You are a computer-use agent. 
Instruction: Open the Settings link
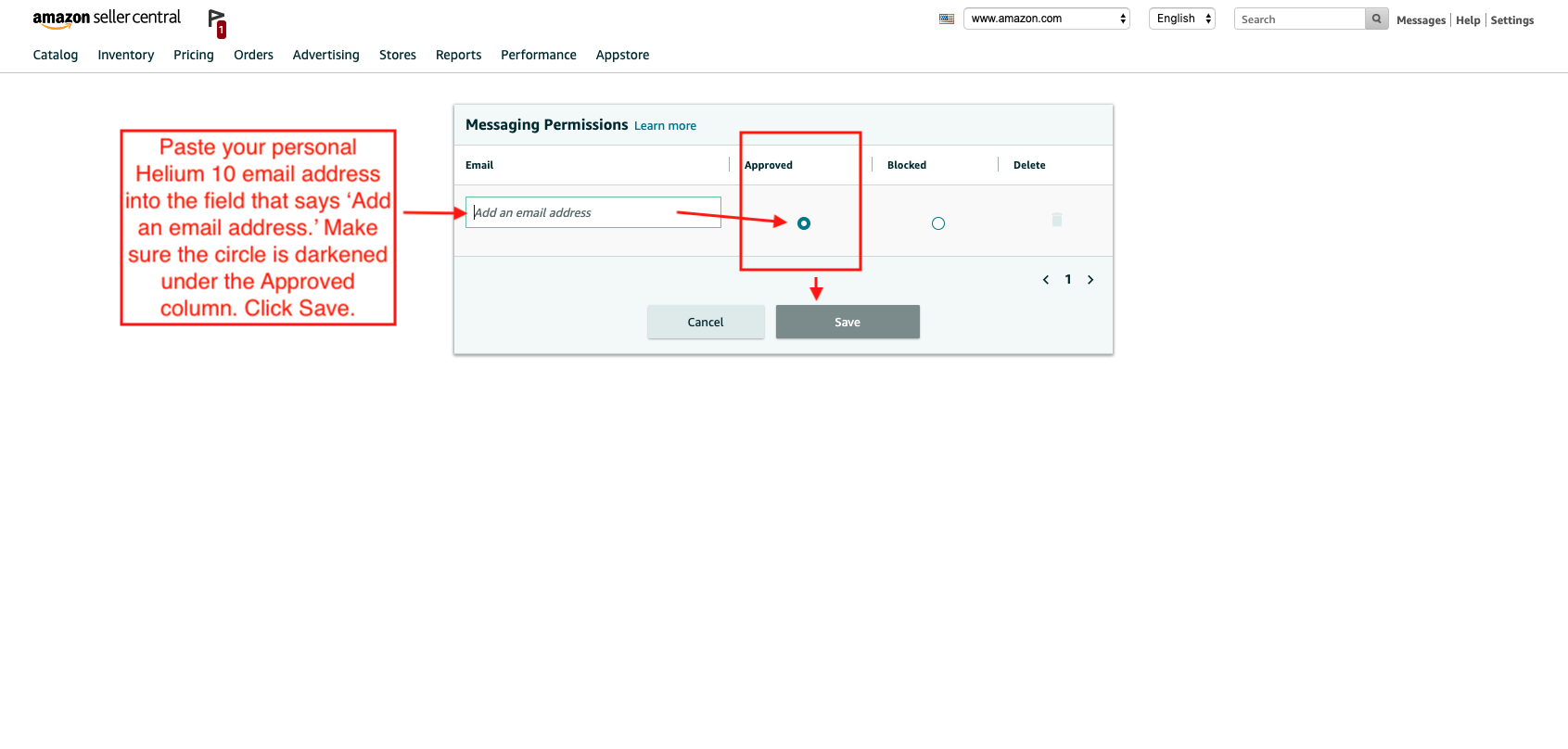pyautogui.click(x=1511, y=20)
